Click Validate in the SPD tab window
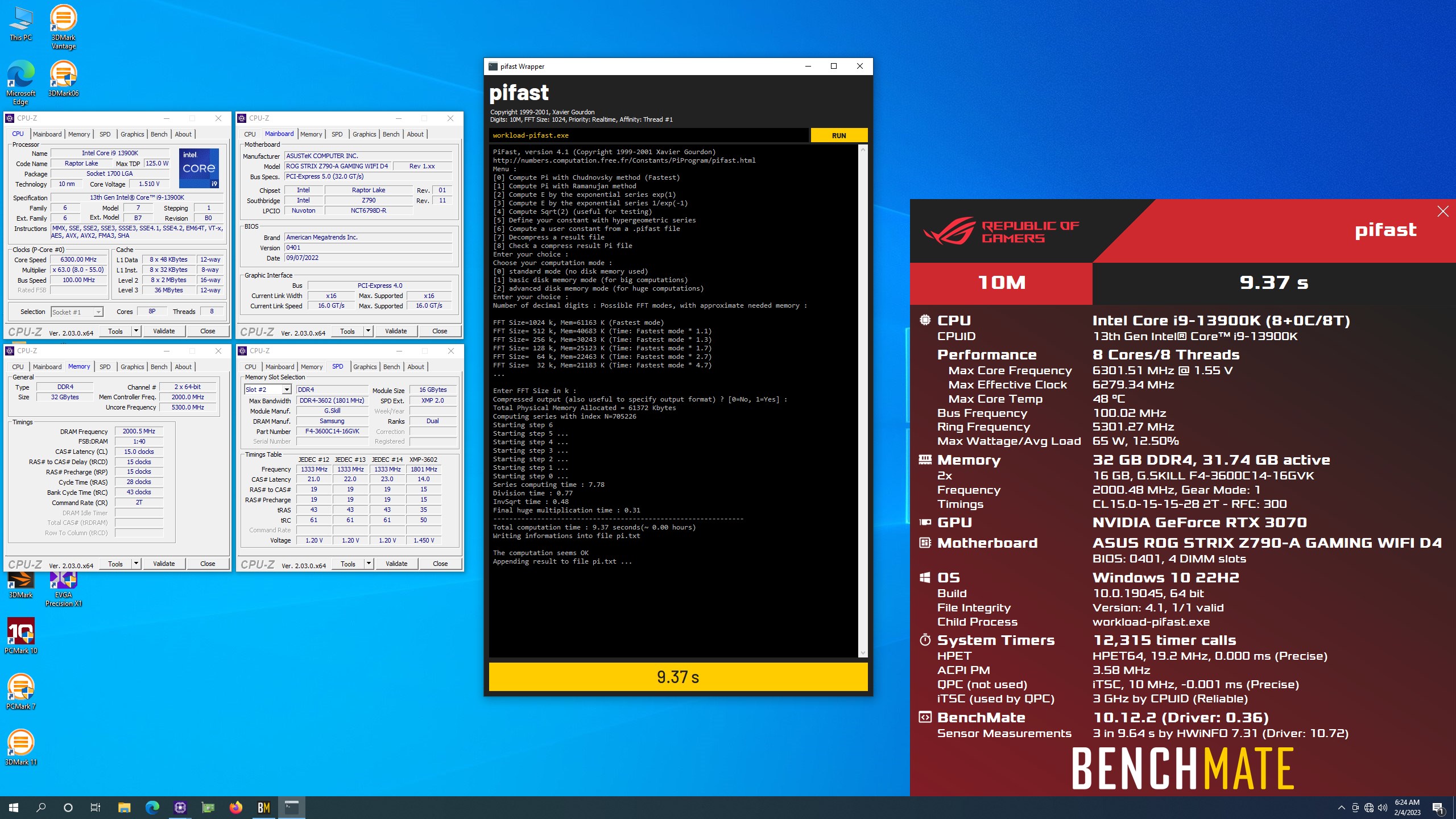1456x819 pixels. coord(396,564)
